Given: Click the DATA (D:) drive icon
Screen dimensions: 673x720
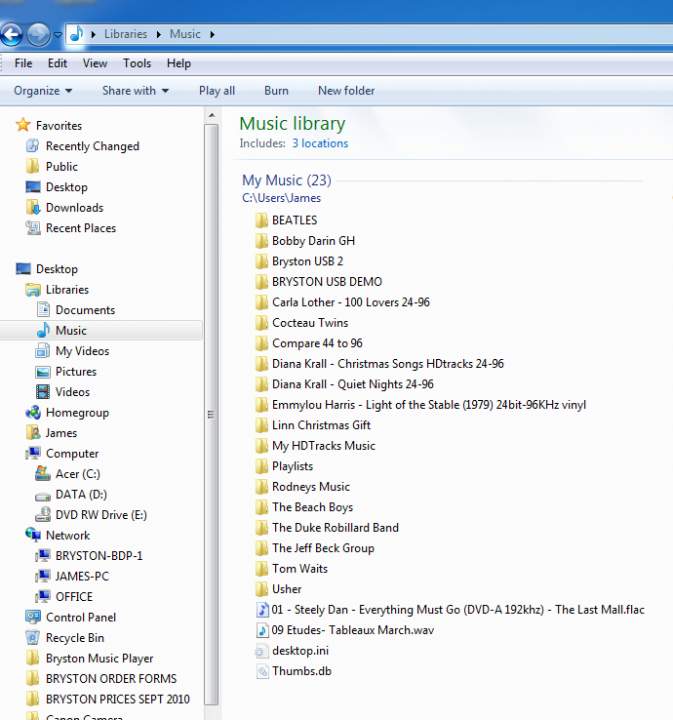Looking at the screenshot, I should [43, 495].
